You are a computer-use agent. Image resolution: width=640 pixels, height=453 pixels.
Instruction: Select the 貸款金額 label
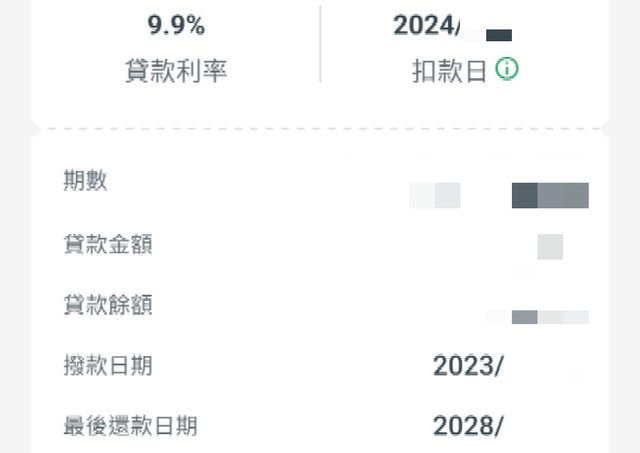coord(107,243)
